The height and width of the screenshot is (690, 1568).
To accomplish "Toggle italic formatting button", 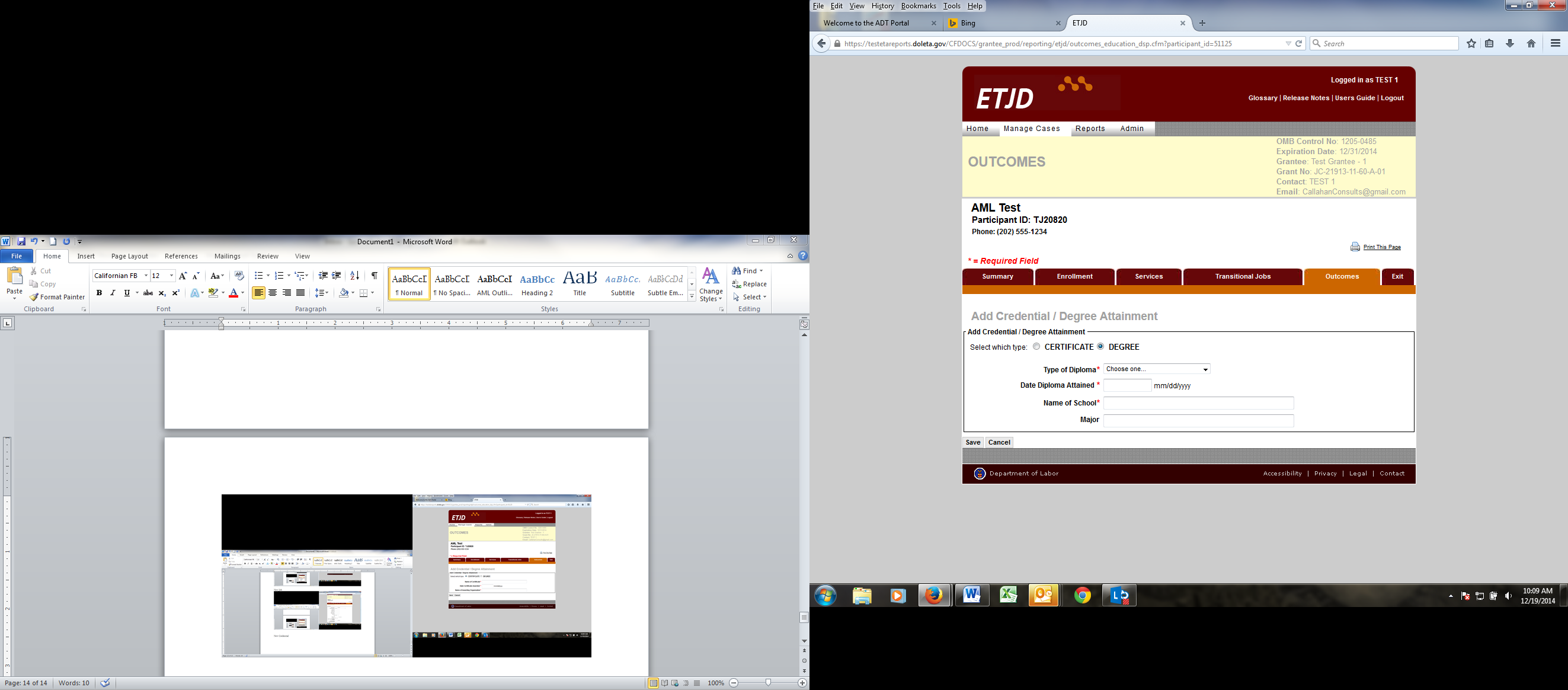I will [113, 293].
